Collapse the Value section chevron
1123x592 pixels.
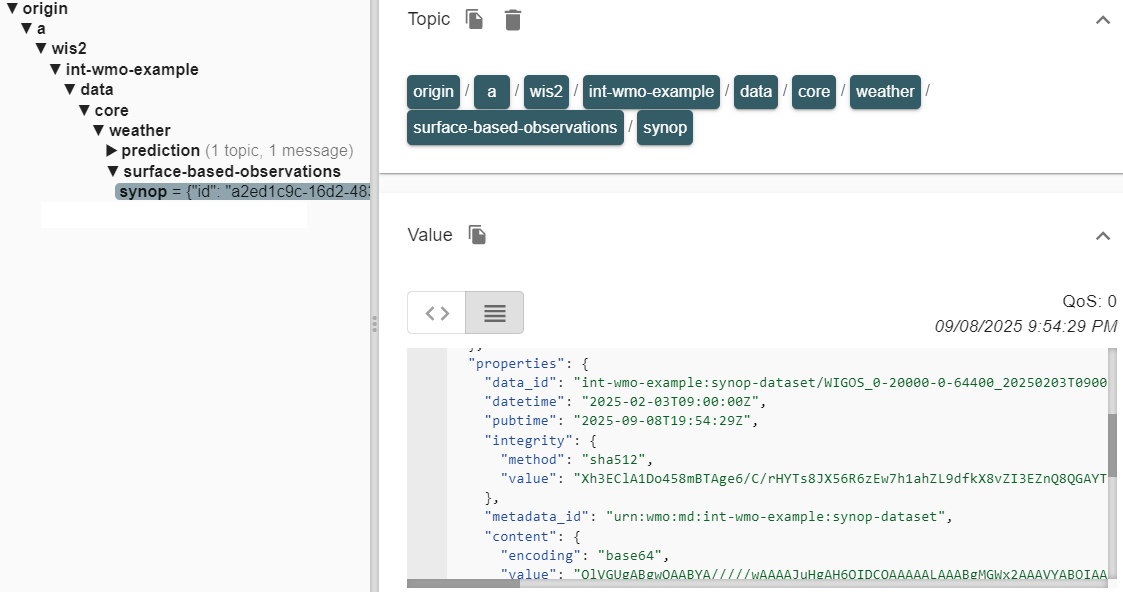point(1103,236)
